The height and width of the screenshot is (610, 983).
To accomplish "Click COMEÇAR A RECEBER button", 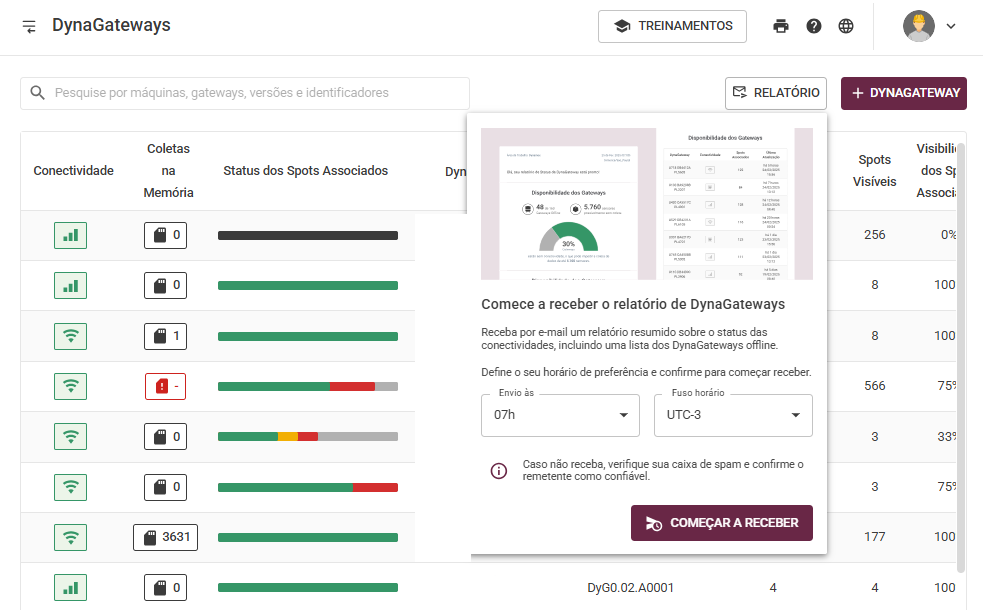I will click(x=722, y=523).
